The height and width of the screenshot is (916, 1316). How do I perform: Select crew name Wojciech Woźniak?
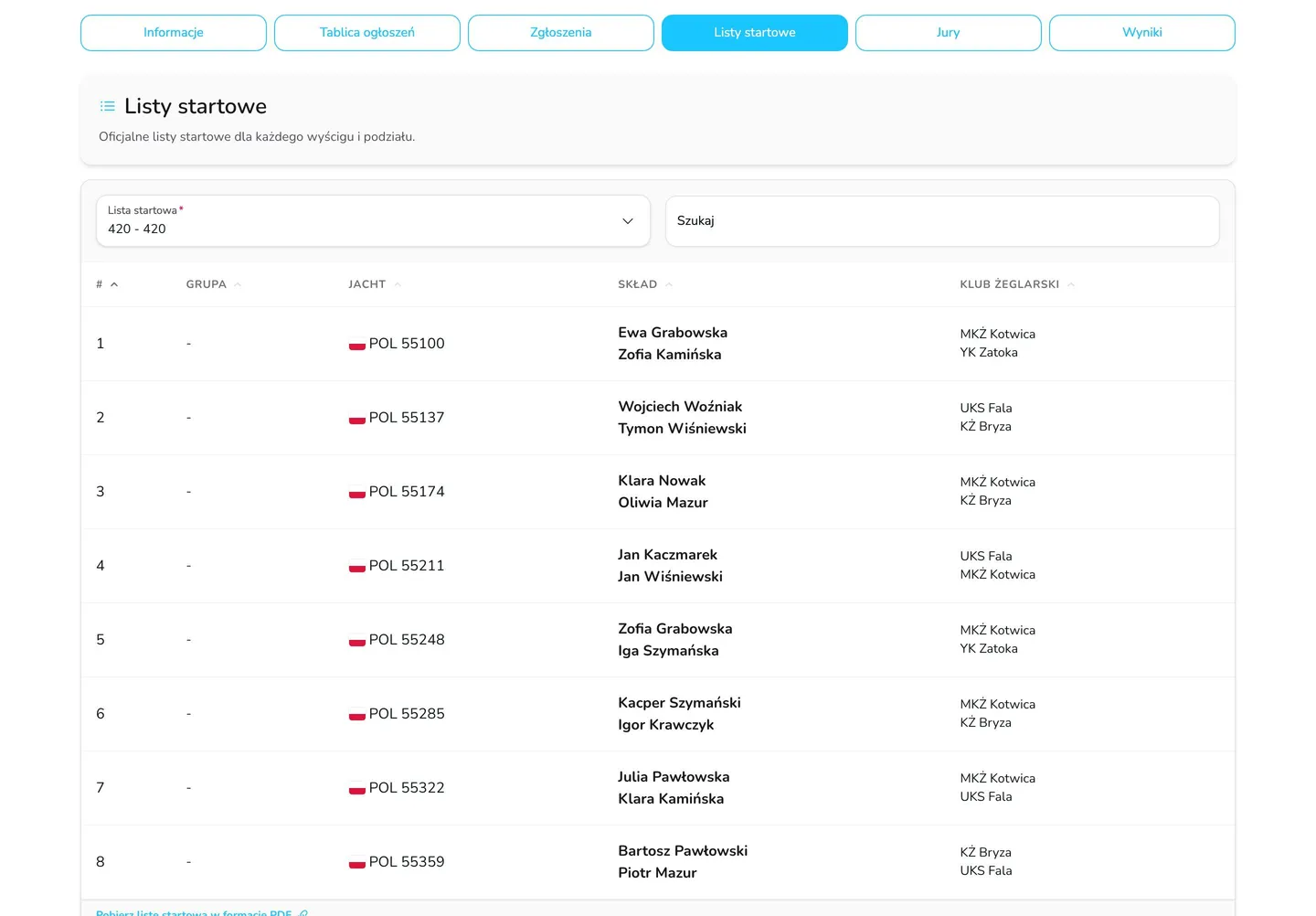(x=680, y=407)
